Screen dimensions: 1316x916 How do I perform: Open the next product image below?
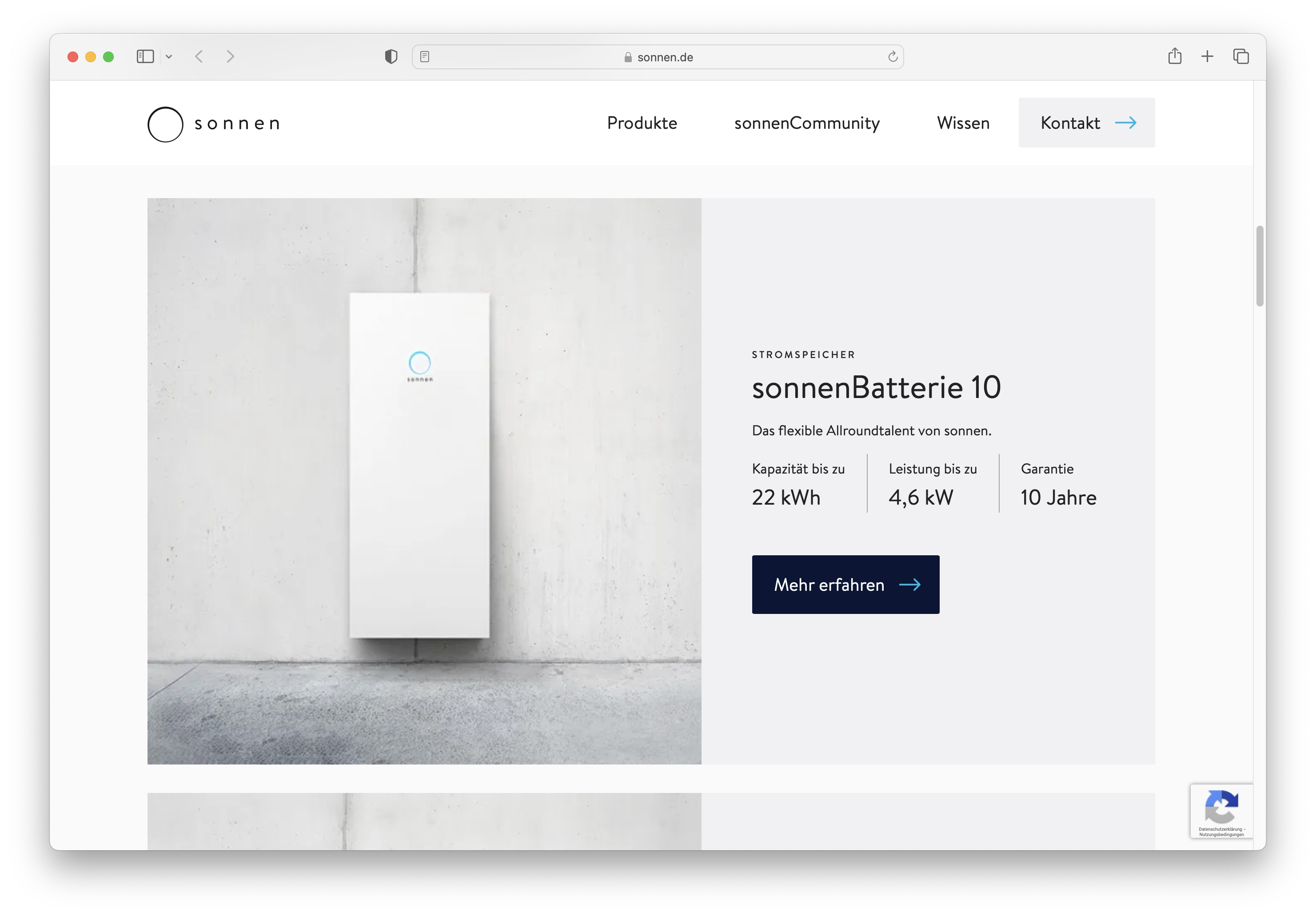(424, 821)
